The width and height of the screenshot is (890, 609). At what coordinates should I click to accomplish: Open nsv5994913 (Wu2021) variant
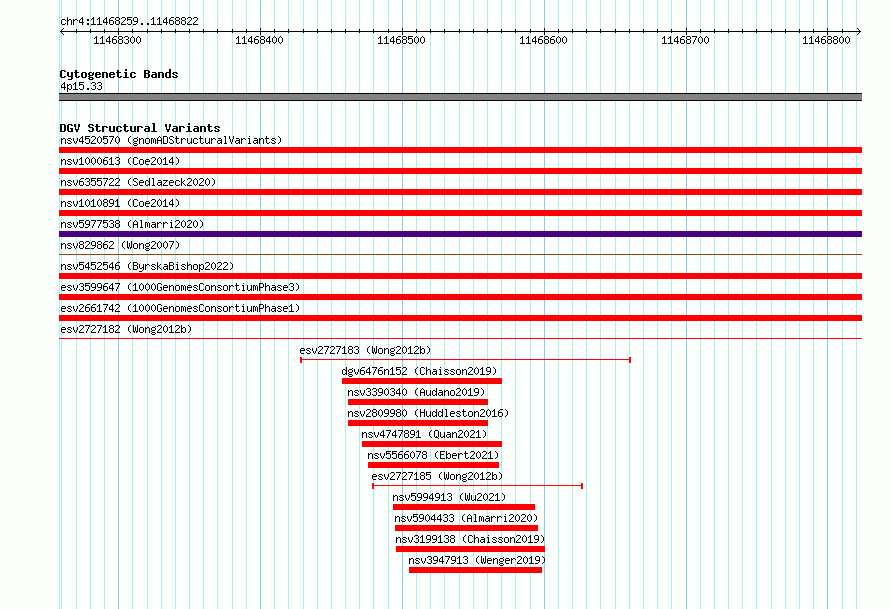(x=449, y=497)
